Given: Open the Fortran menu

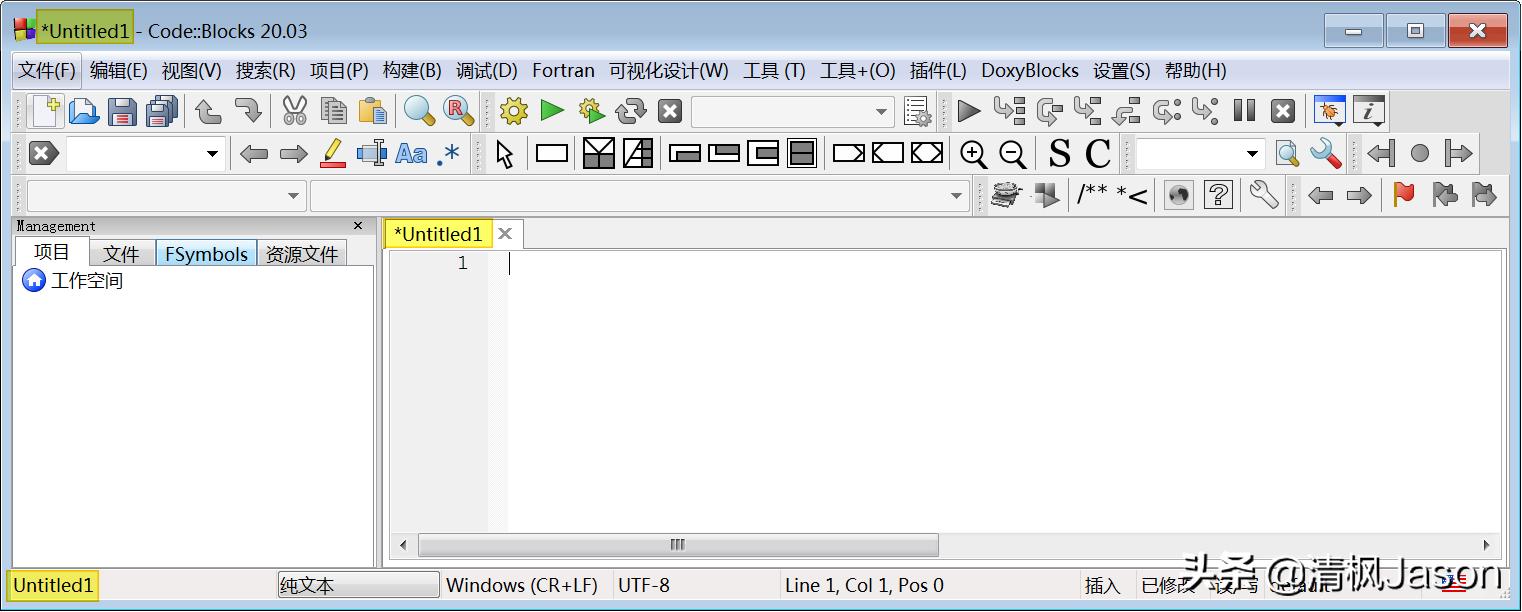Looking at the screenshot, I should click(563, 70).
